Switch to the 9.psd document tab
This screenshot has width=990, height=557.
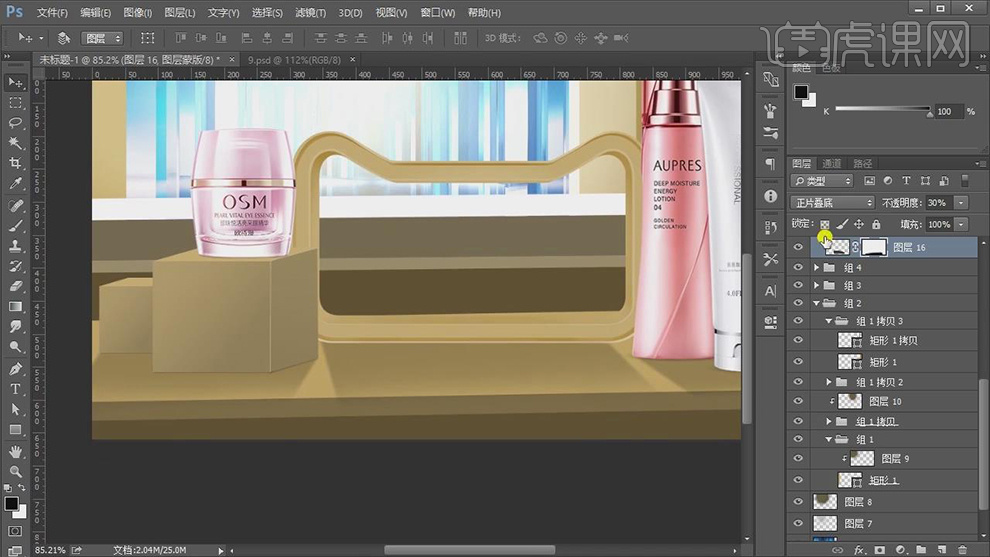tap(294, 60)
